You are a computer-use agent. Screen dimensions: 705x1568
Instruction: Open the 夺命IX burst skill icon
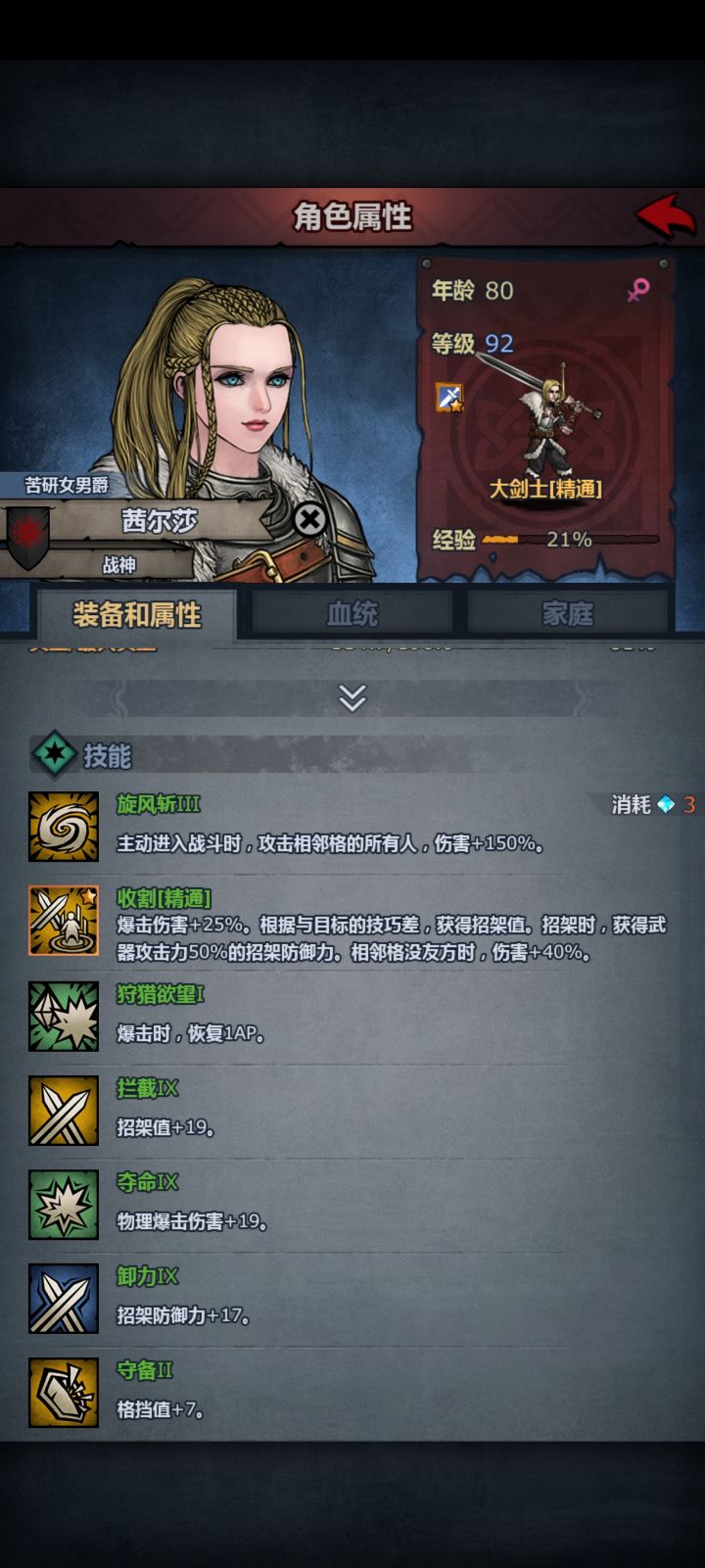[x=64, y=1204]
